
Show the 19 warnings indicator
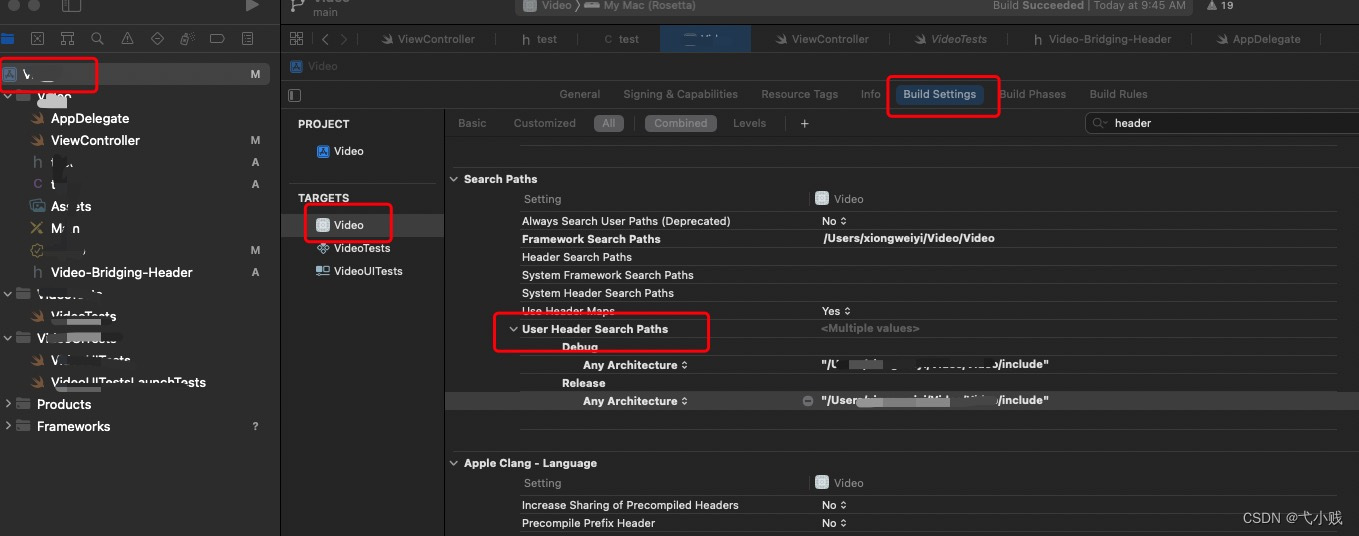click(x=1220, y=5)
